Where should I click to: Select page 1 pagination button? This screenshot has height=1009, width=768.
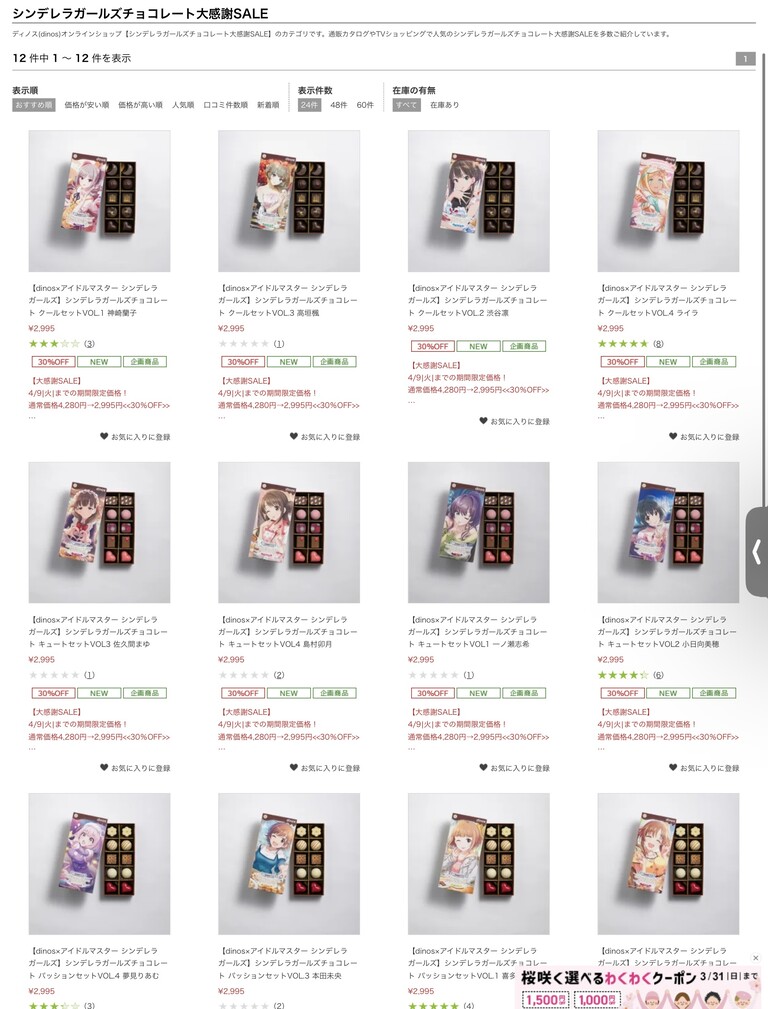745,59
